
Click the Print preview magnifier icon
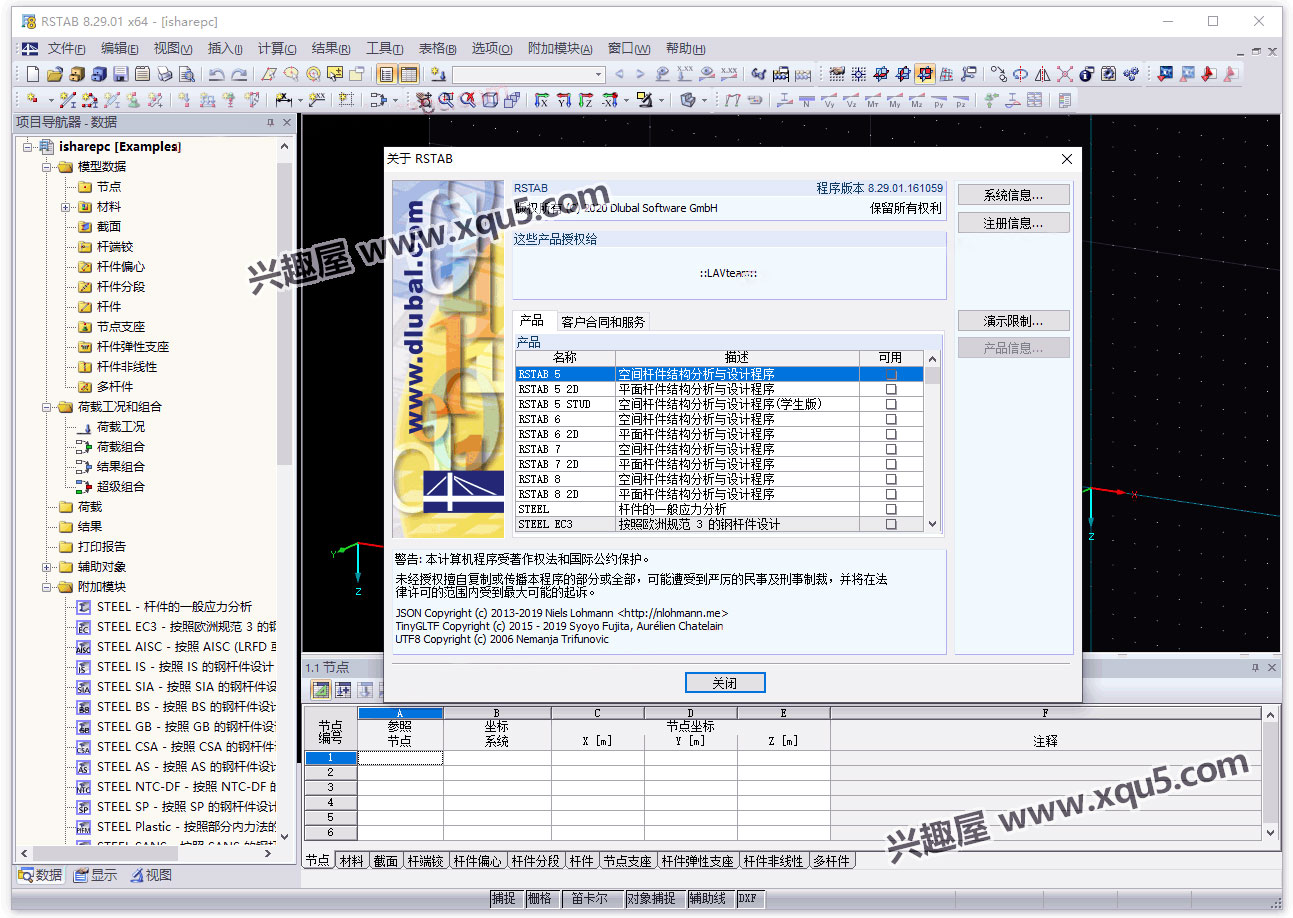coord(187,74)
